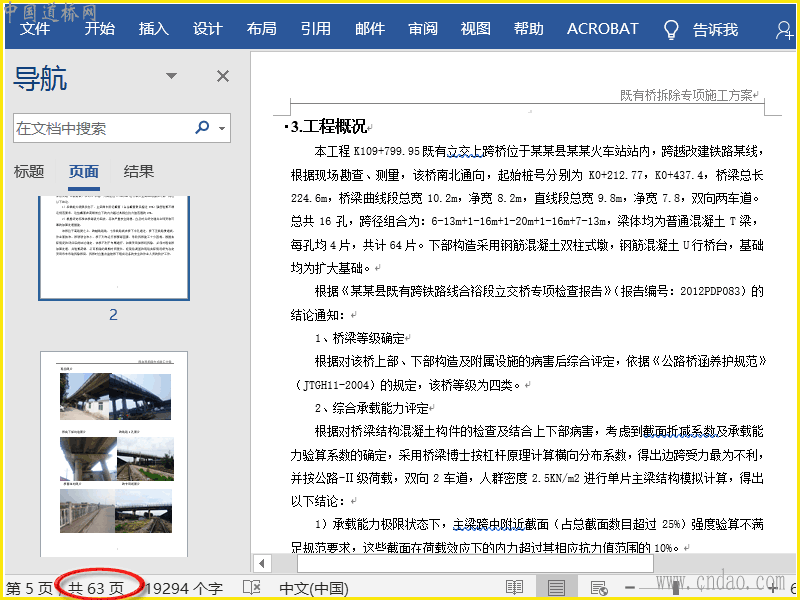Switch to the 引用 ribbon tab
The image size is (800, 600).
click(x=315, y=29)
